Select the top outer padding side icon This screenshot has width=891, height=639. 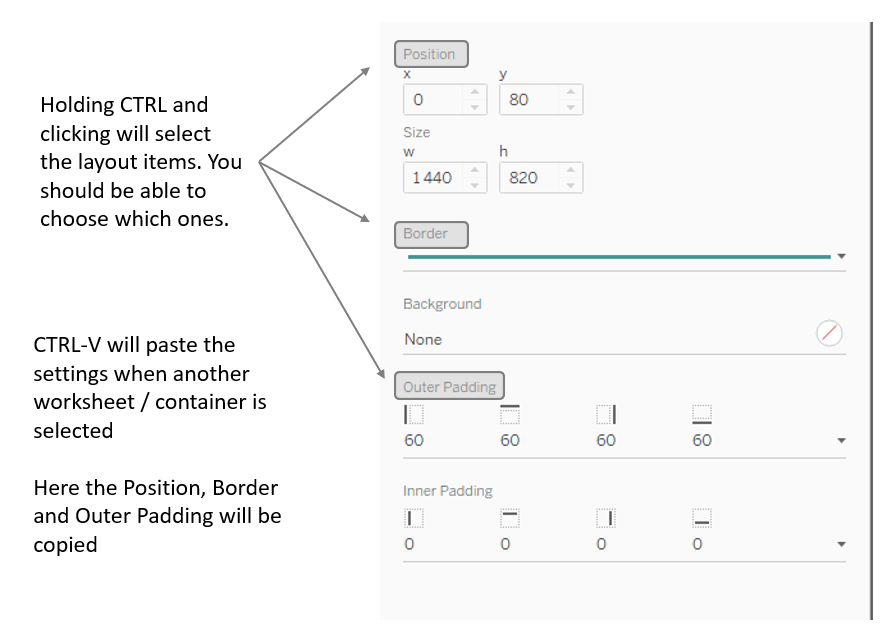(x=510, y=413)
